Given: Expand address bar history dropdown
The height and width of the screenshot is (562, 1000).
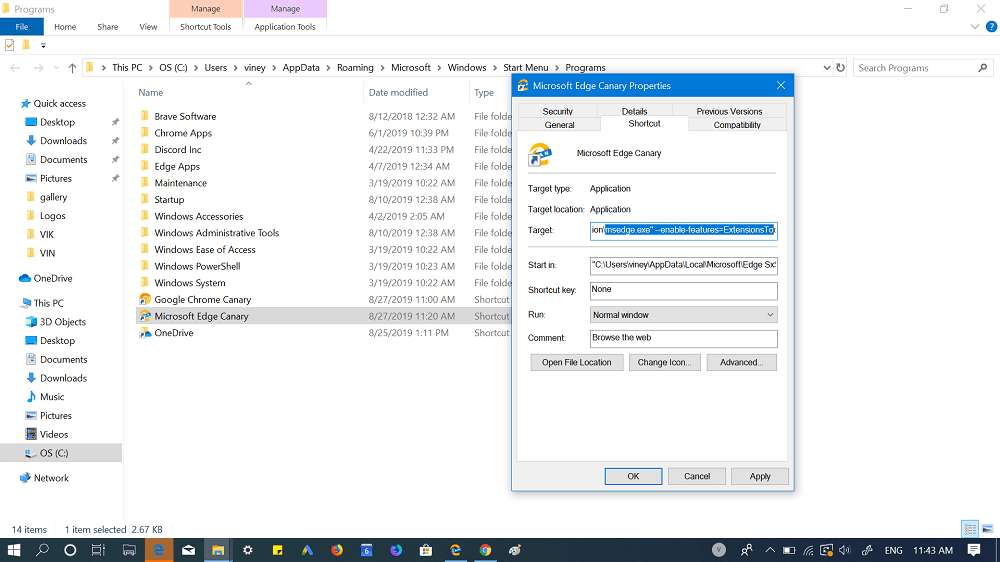Looking at the screenshot, I should tap(827, 68).
